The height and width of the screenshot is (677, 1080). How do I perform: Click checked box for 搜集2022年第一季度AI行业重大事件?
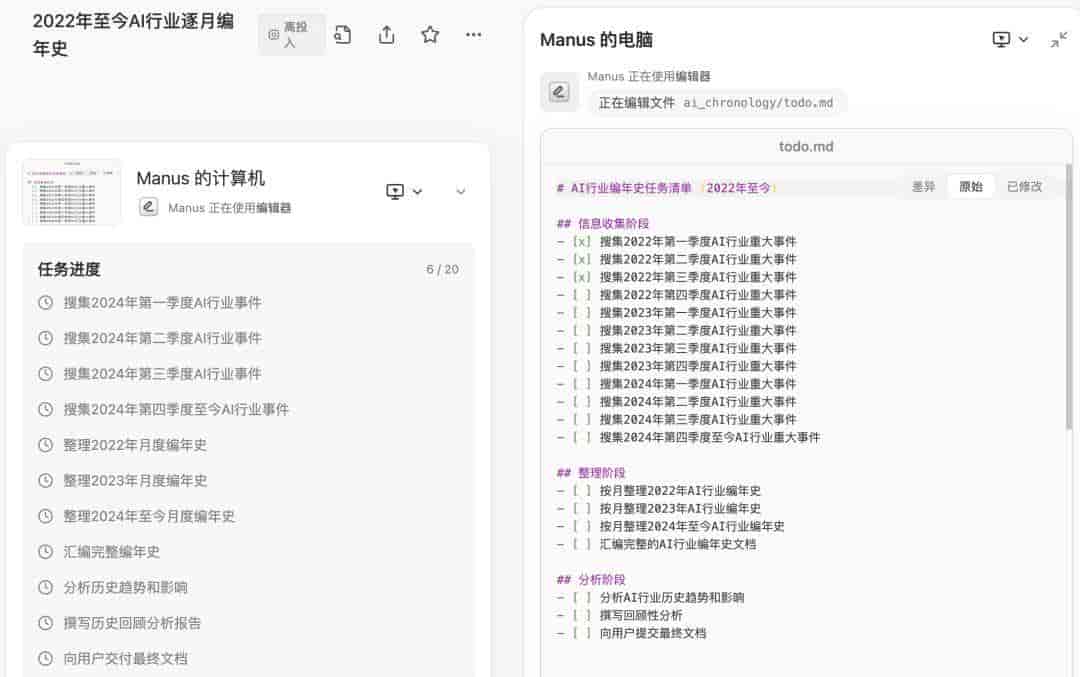point(582,242)
